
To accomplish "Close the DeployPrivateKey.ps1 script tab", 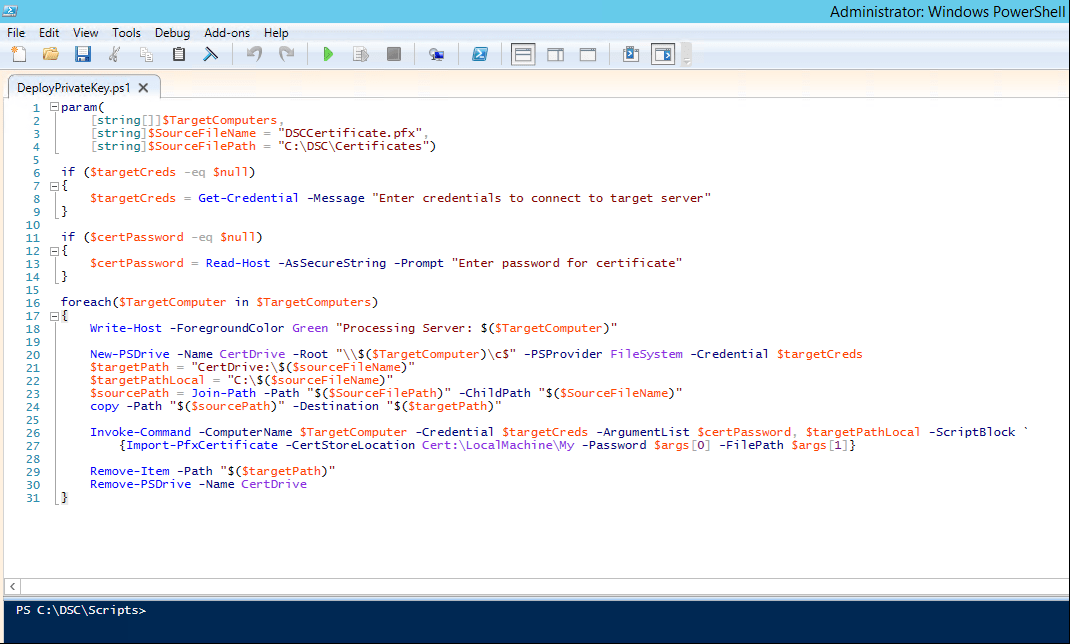I will (143, 88).
